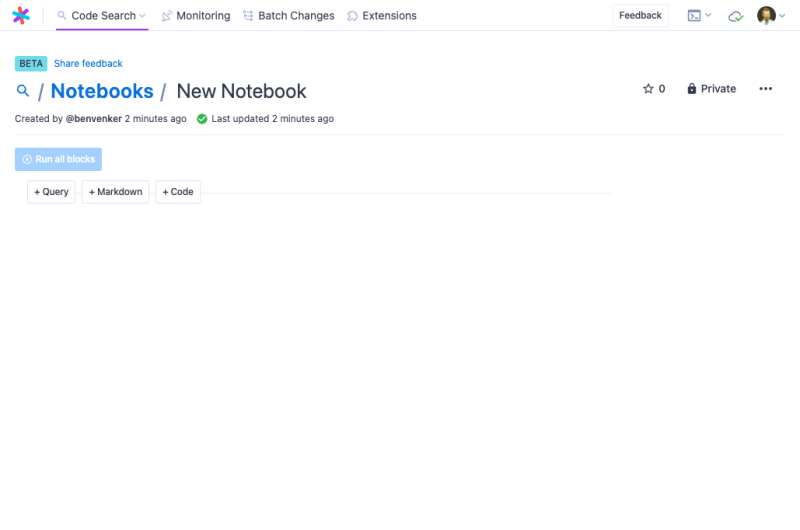This screenshot has height=530, width=800.
Task: Open Batch Changes page
Action: click(289, 16)
